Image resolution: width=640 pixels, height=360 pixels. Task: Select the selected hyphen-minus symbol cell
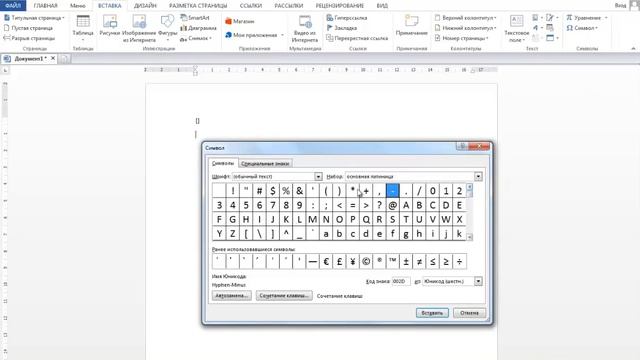pos(392,191)
